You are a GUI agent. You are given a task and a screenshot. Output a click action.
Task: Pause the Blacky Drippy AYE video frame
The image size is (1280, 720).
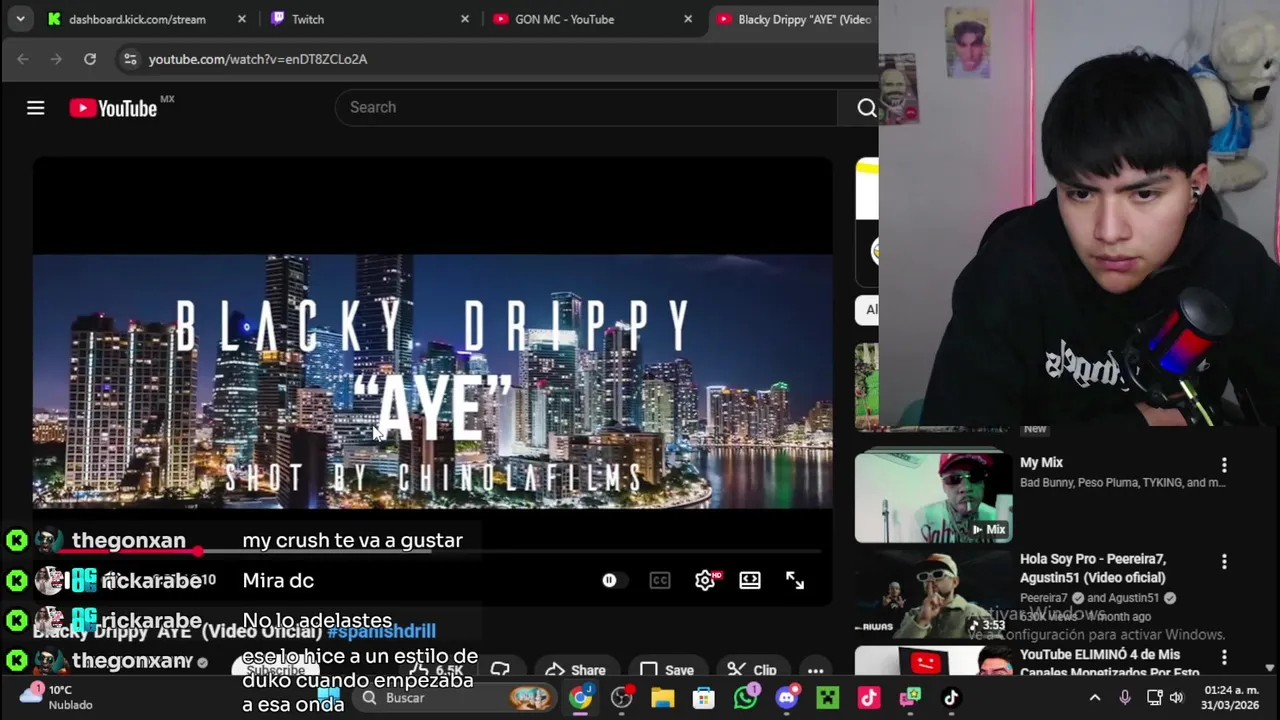(433, 380)
